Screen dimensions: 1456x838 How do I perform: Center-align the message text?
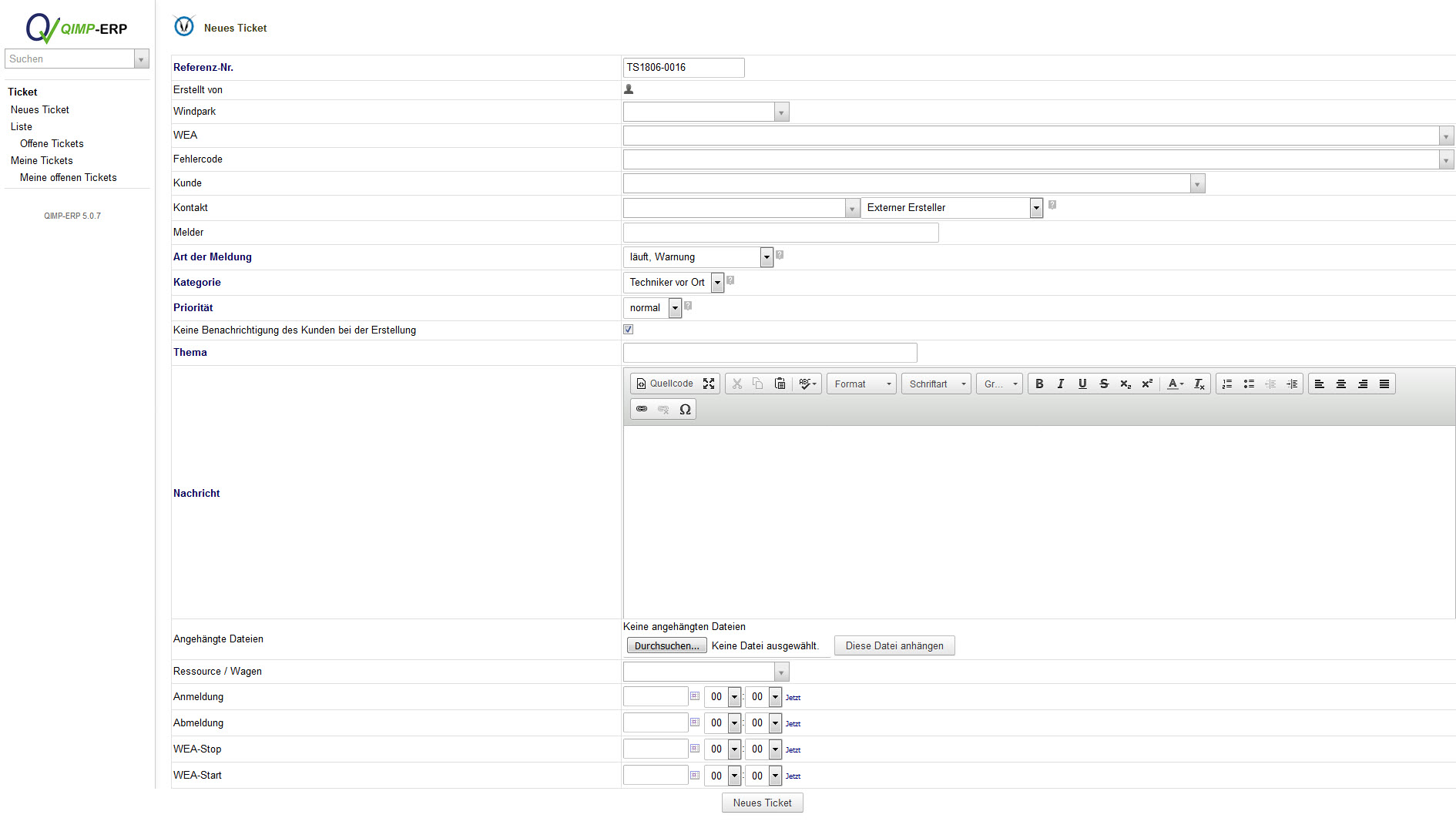click(x=1341, y=384)
